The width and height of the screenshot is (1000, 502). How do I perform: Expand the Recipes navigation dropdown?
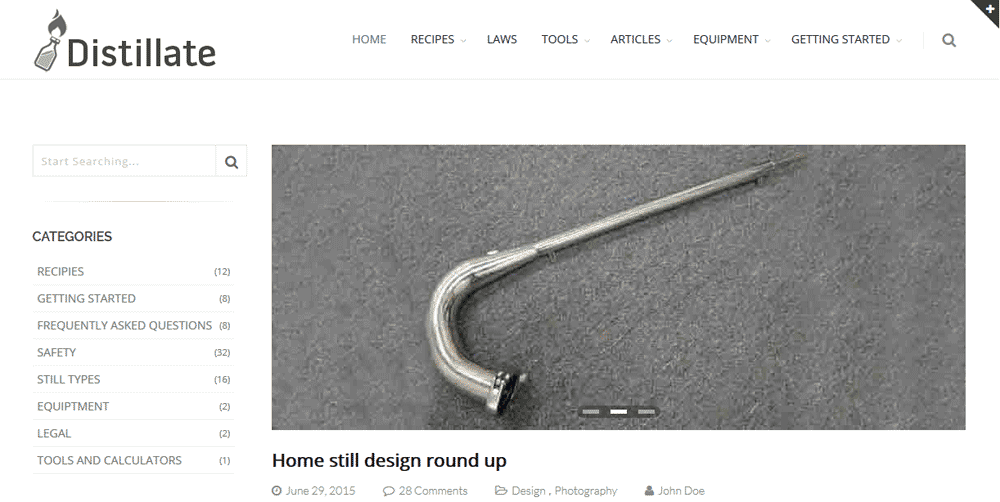tap(438, 40)
